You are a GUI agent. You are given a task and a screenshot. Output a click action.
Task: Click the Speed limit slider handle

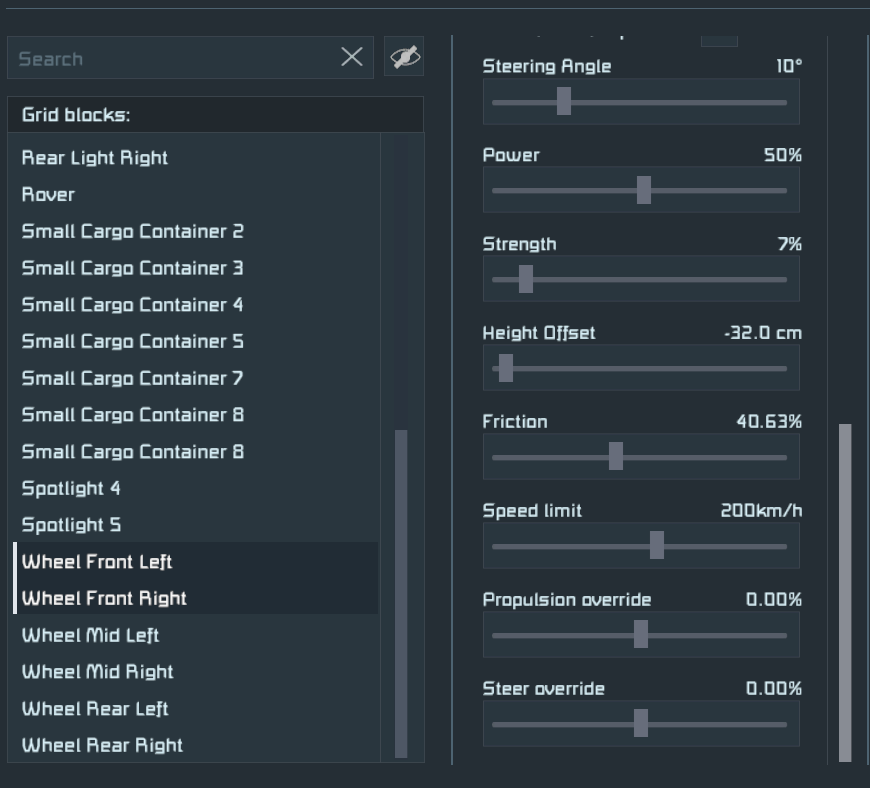[657, 546]
